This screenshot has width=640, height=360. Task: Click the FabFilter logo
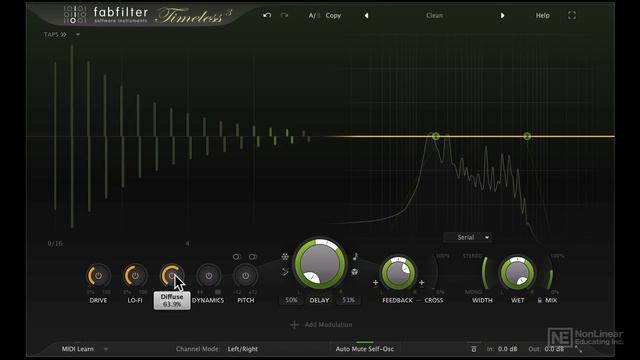(x=106, y=15)
